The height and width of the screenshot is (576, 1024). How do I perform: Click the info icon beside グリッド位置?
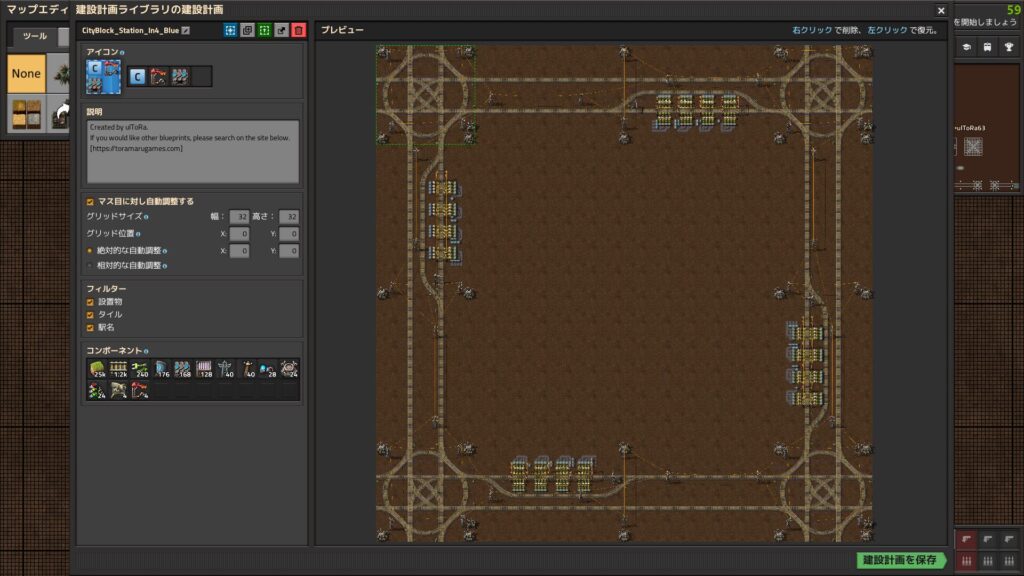pyautogui.click(x=138, y=234)
